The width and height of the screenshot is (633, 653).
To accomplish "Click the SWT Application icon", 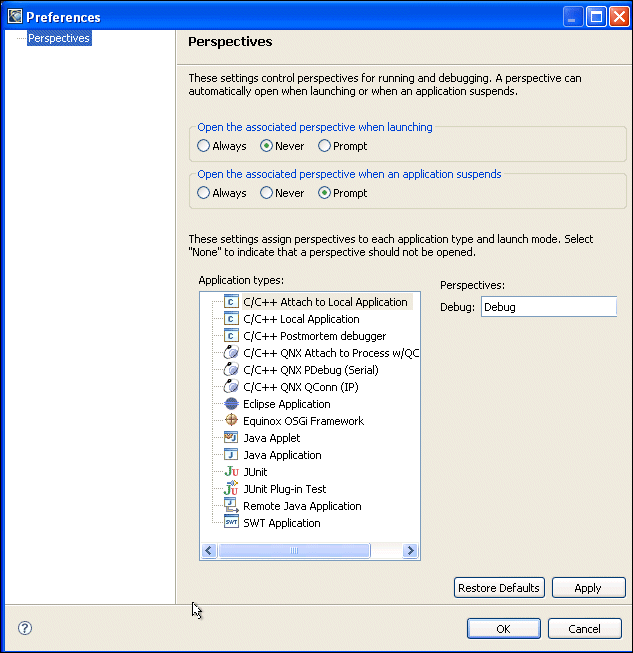I will tap(231, 523).
